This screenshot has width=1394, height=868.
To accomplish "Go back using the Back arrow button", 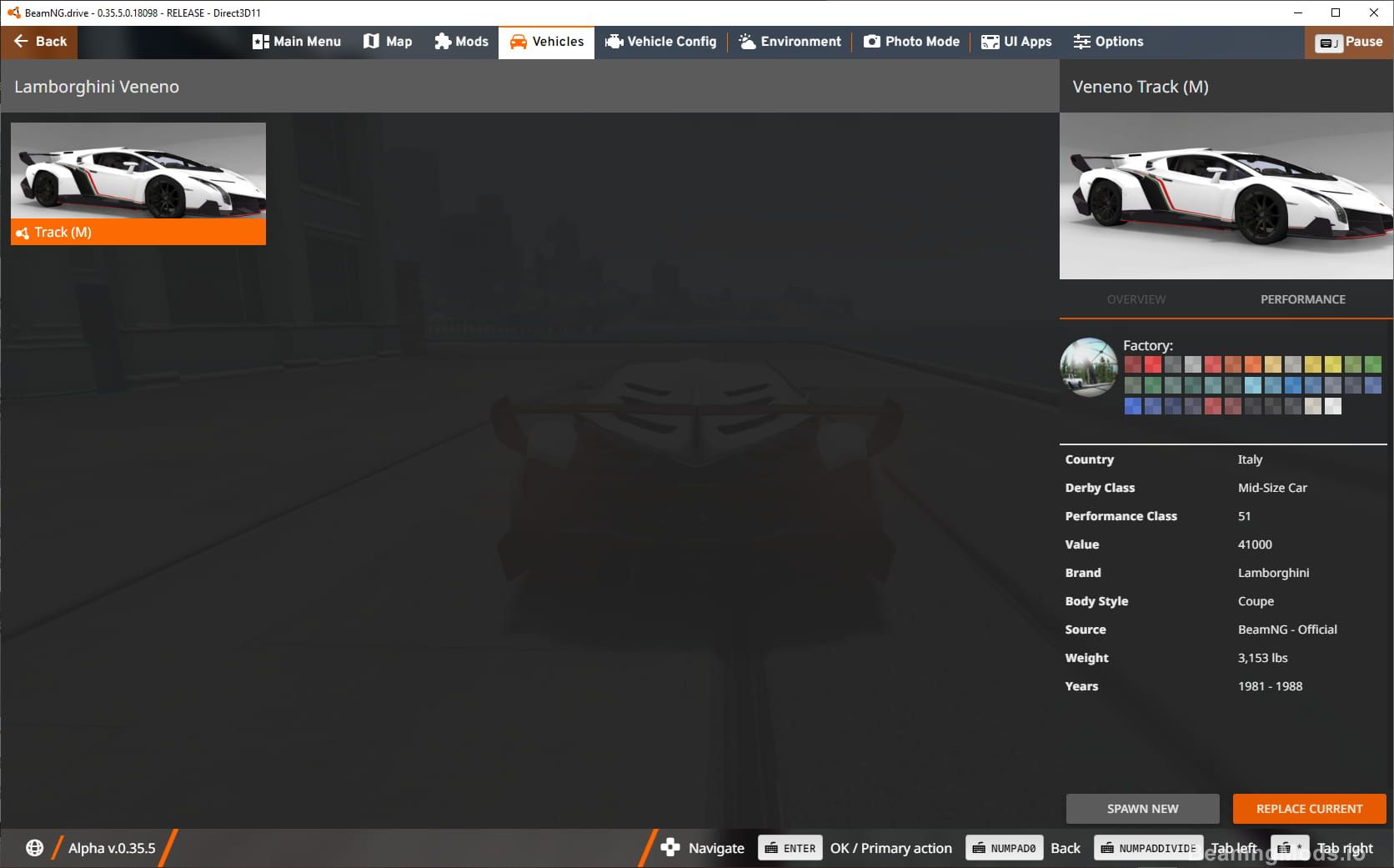I will coord(39,42).
